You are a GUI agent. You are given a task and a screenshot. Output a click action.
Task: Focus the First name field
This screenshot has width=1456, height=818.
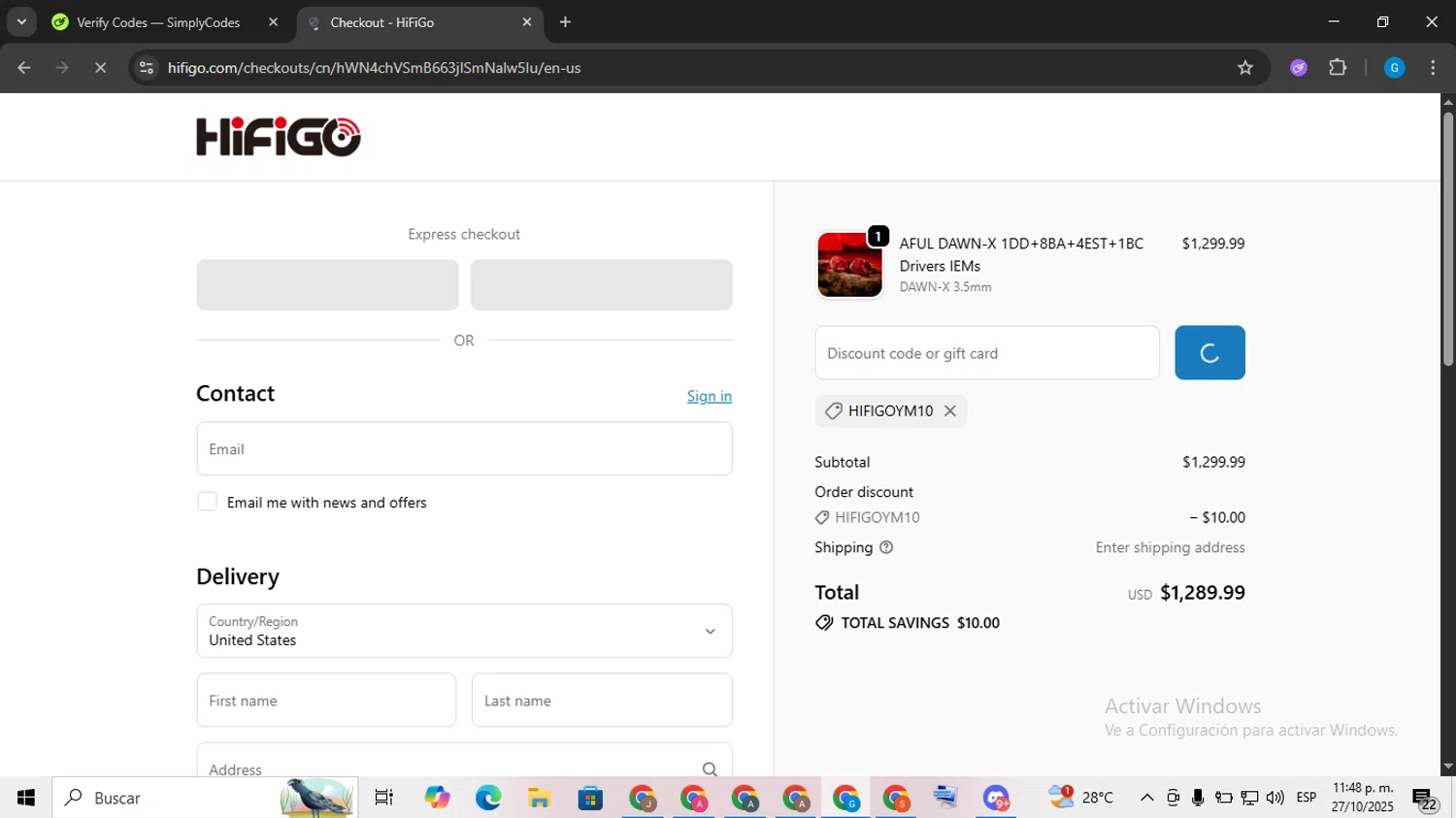(326, 700)
